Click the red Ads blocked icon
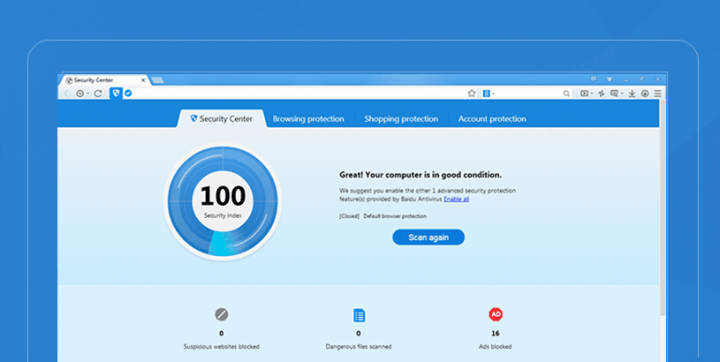The image size is (720, 362). 495,315
